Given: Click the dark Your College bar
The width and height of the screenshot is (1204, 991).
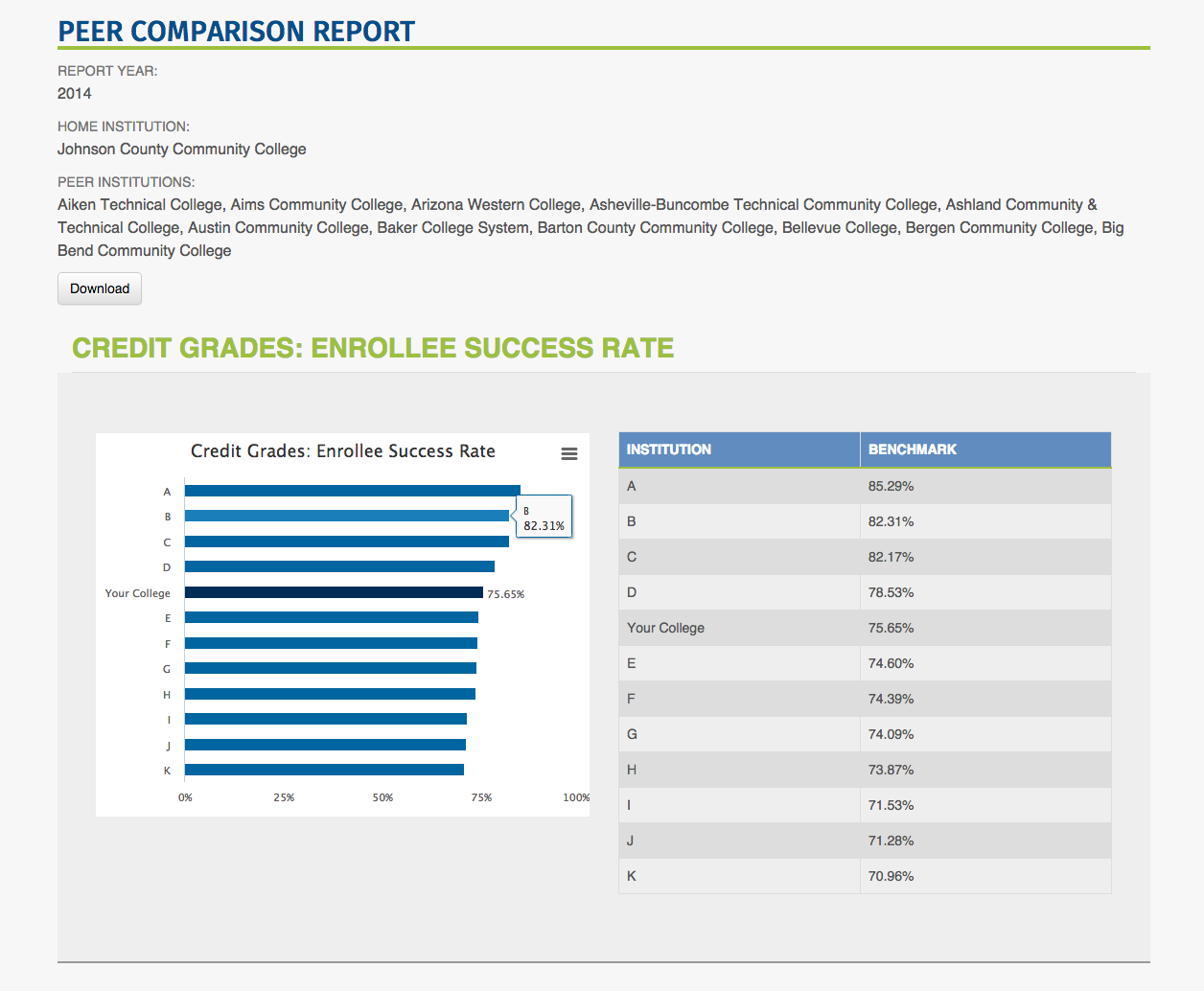Looking at the screenshot, I should pyautogui.click(x=334, y=592).
